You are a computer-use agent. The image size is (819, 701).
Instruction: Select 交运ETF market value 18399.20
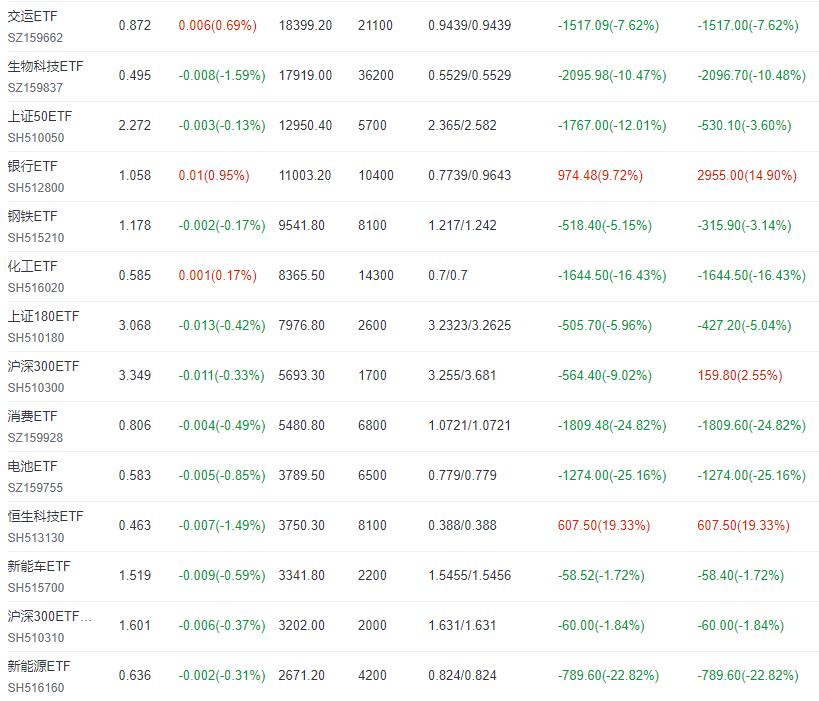(x=305, y=26)
